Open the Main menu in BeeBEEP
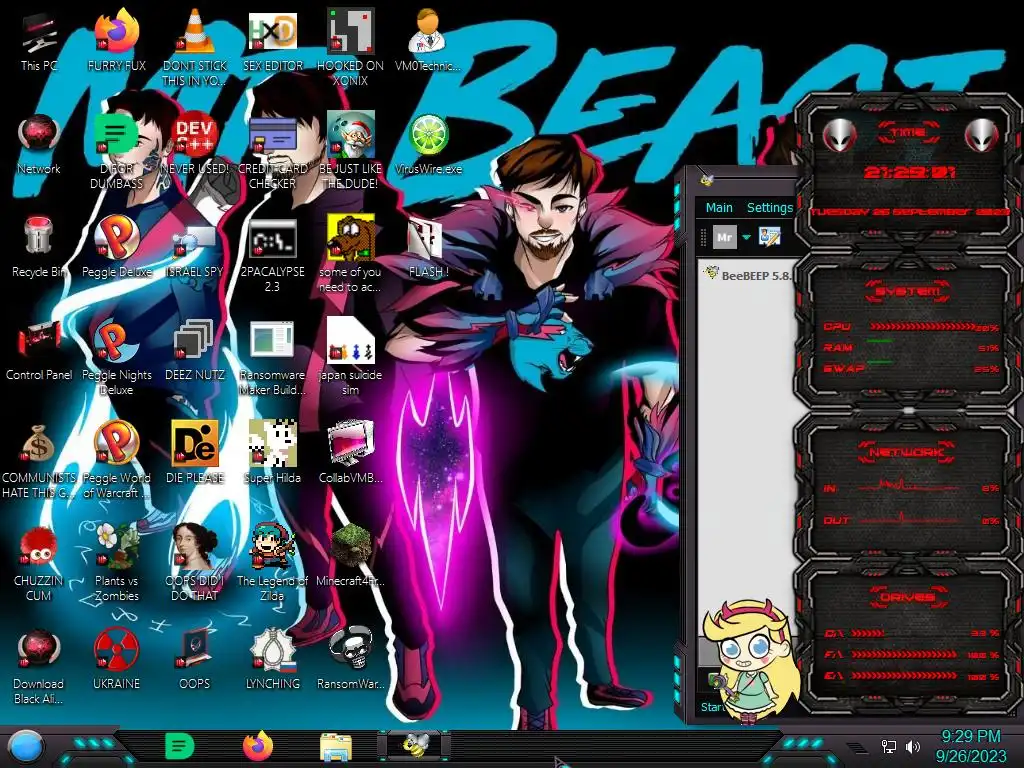This screenshot has height=768, width=1024. point(719,208)
